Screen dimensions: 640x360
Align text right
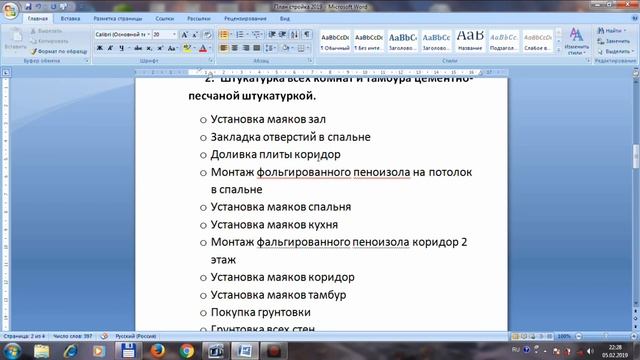246,48
